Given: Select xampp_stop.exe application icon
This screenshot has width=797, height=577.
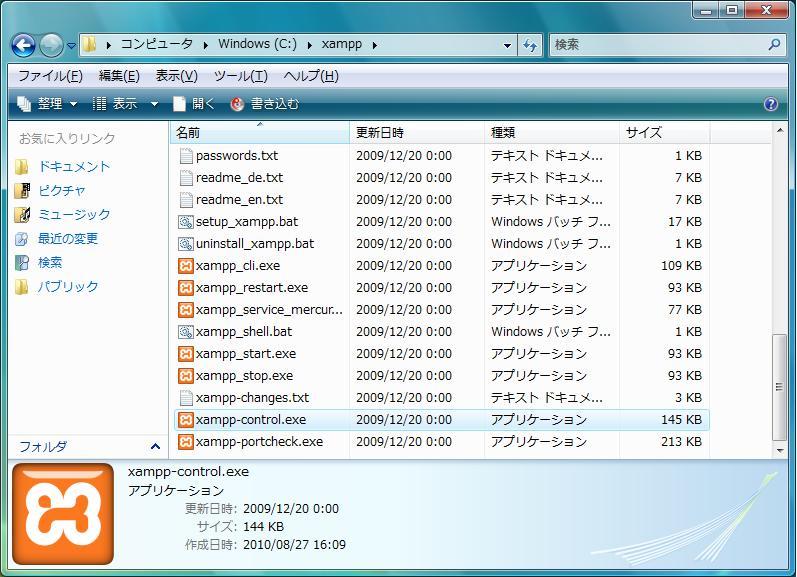Looking at the screenshot, I should [x=186, y=376].
